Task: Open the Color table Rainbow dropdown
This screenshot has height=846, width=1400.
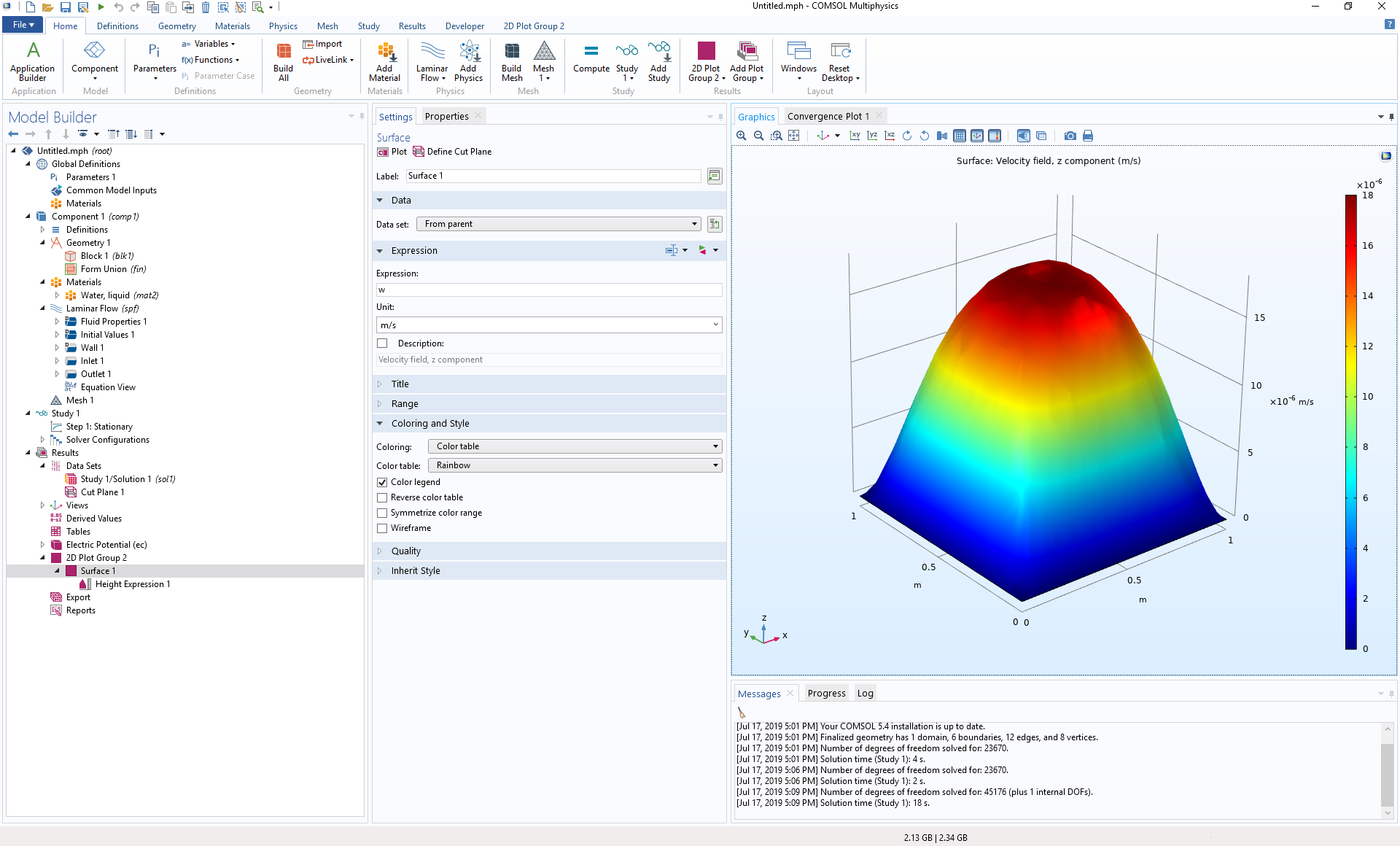Action: tap(575, 465)
